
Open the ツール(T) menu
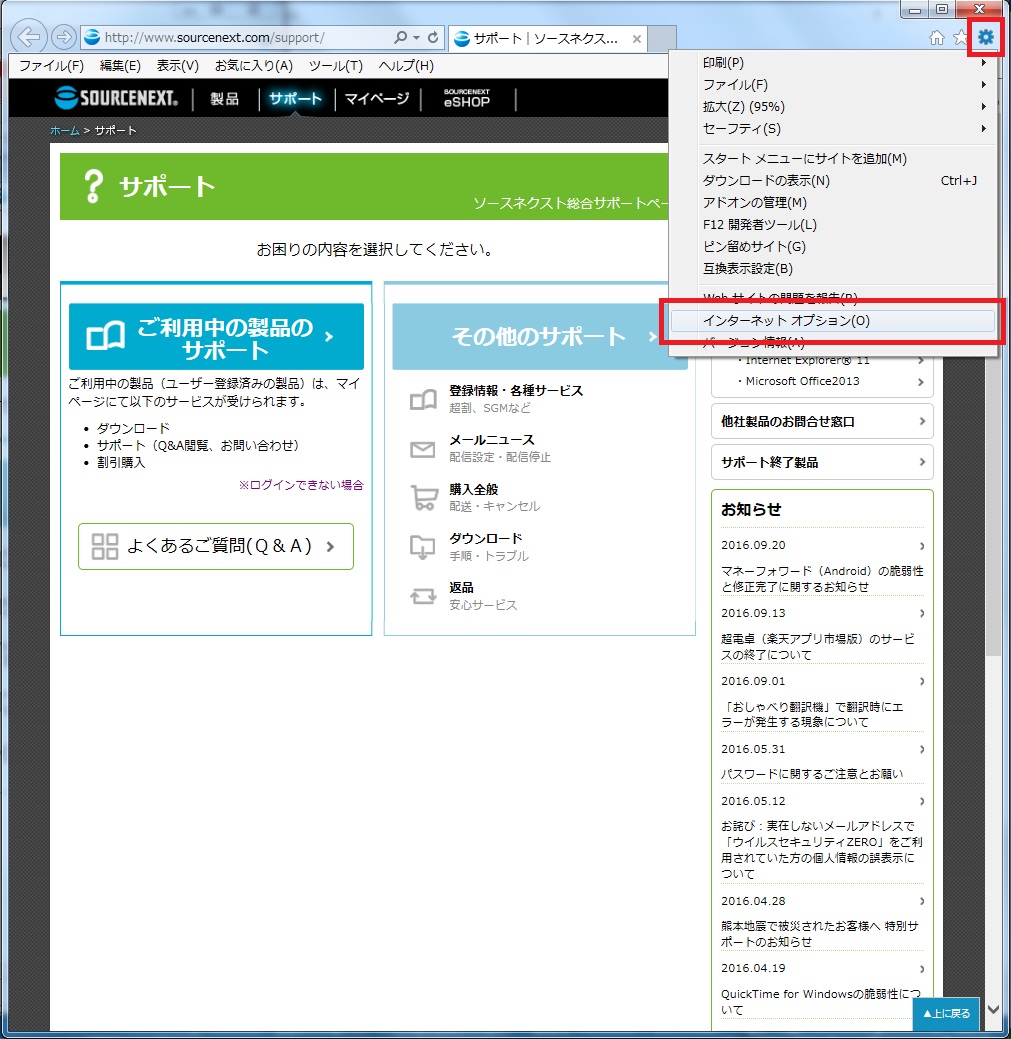[335, 66]
